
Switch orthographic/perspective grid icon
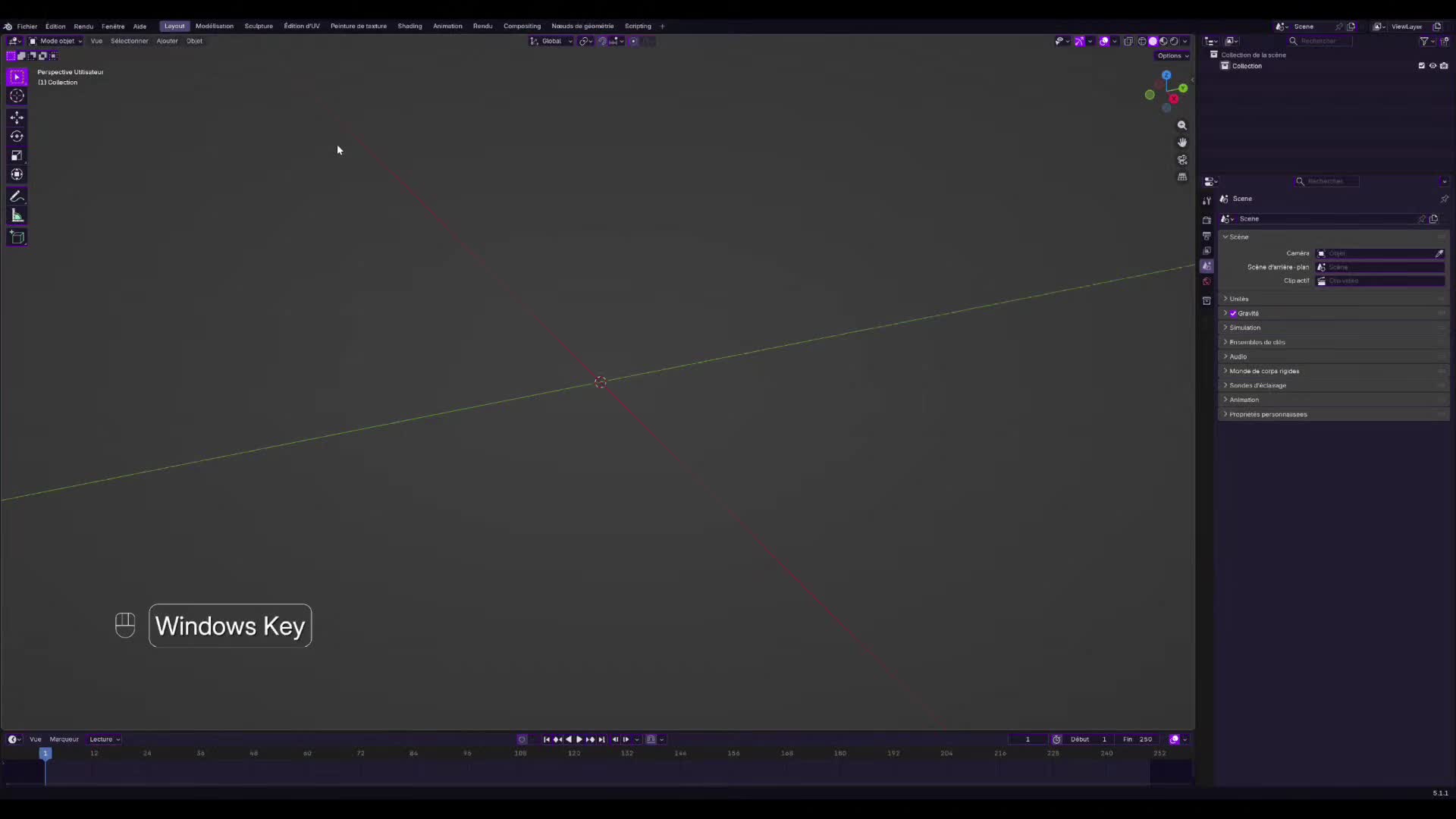tap(1182, 177)
